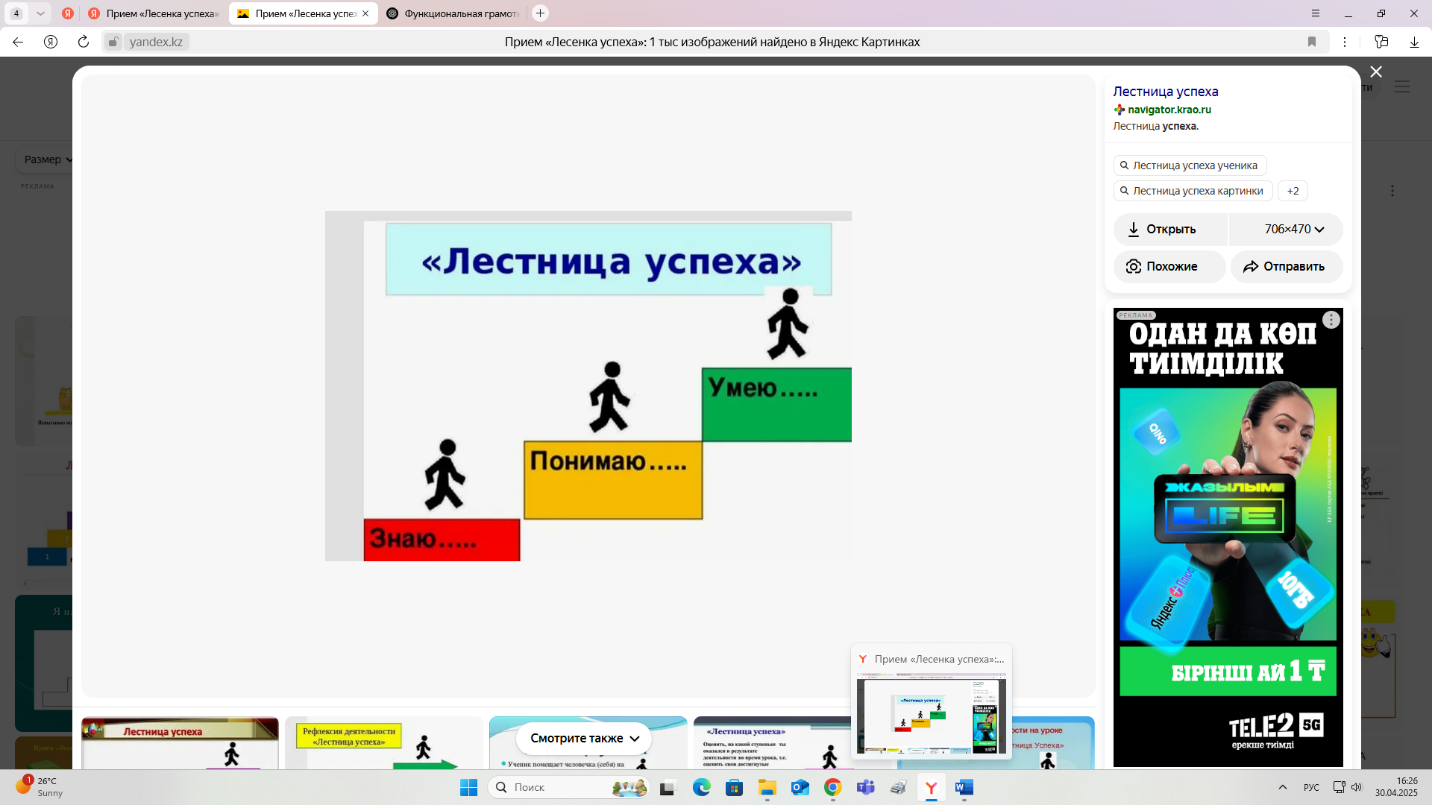Open Google Chrome from the taskbar
Image resolution: width=1432 pixels, height=805 pixels.
(832, 788)
